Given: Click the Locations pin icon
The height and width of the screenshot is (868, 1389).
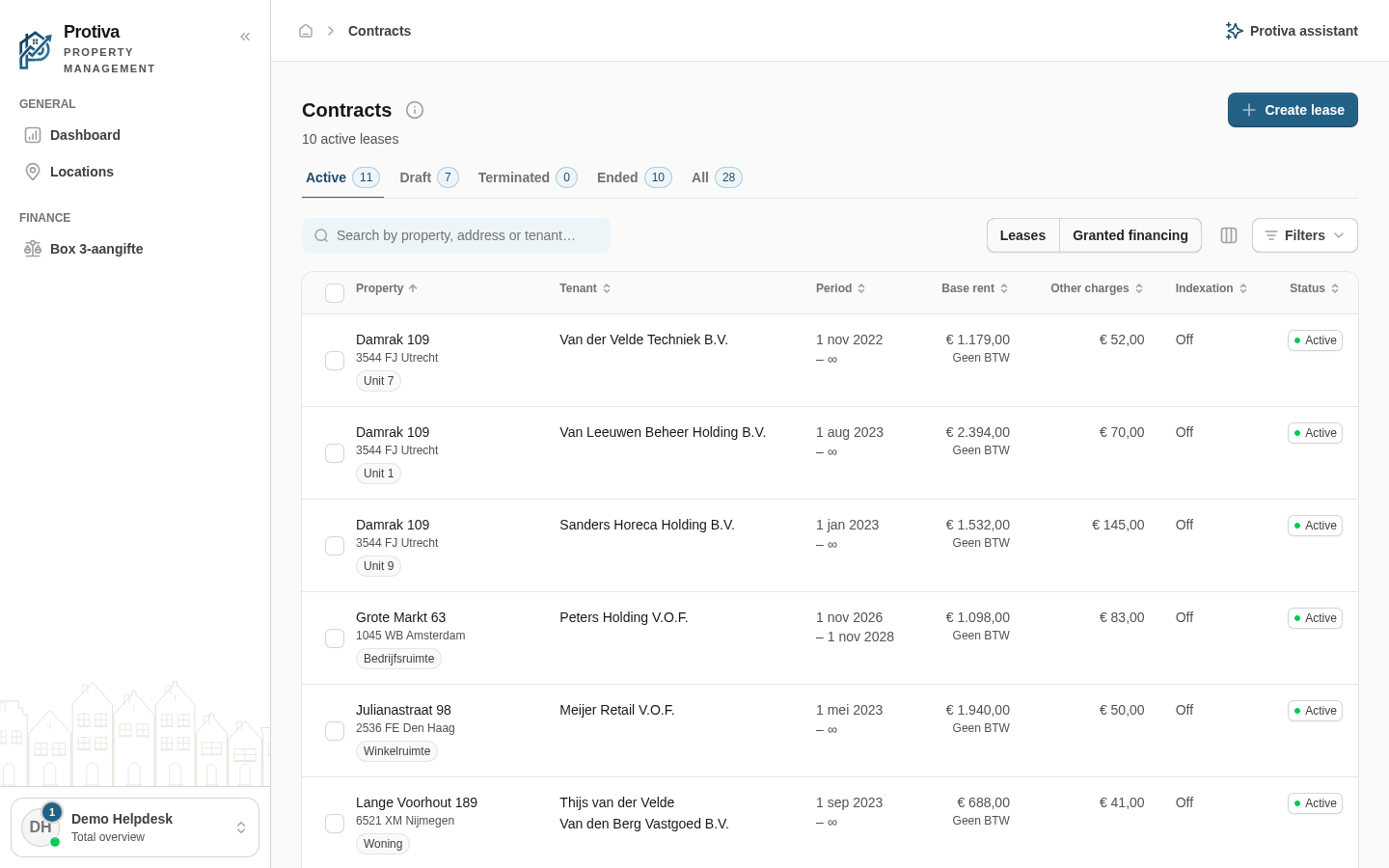Looking at the screenshot, I should coord(33,172).
